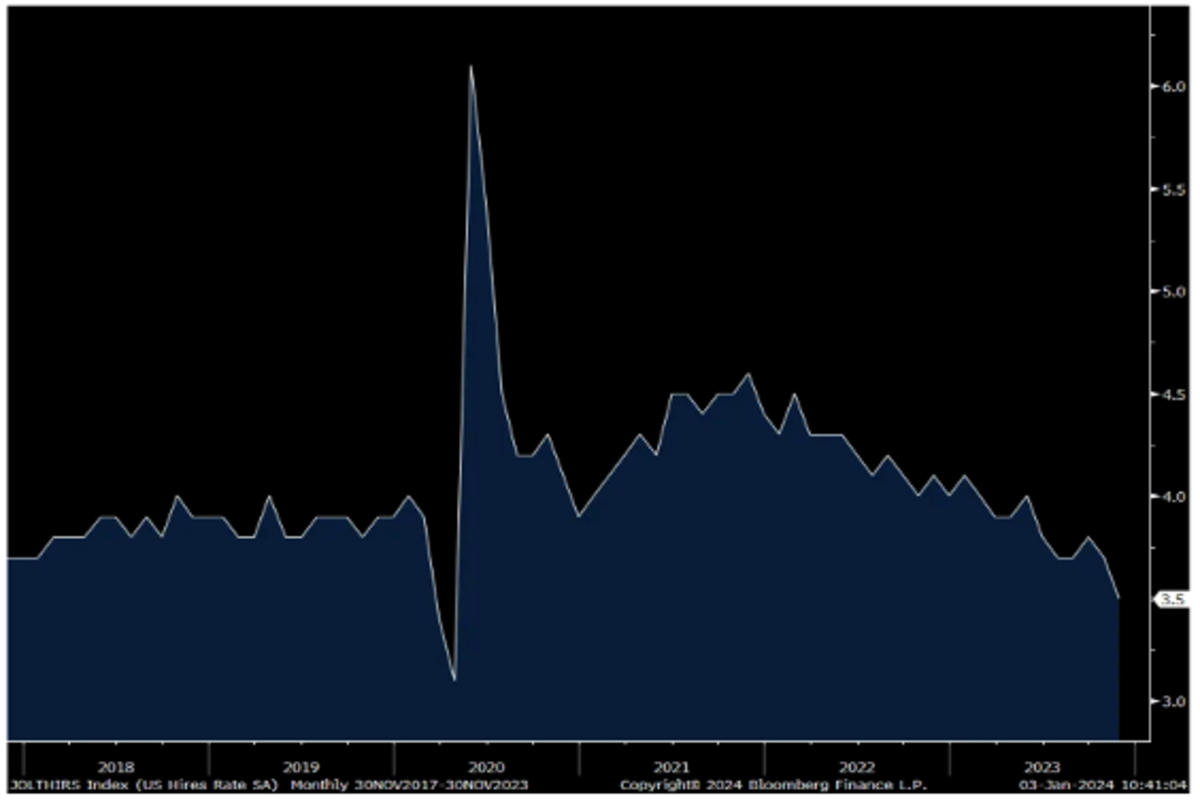1200x800 pixels.
Task: Select the 5.0 y-axis label
Action: [1172, 292]
